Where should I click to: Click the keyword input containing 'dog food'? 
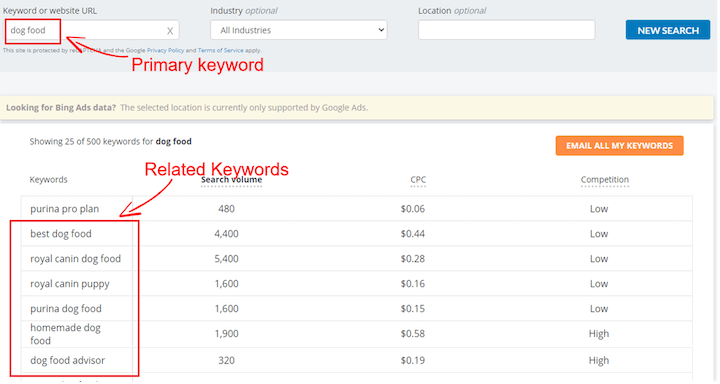click(x=92, y=30)
